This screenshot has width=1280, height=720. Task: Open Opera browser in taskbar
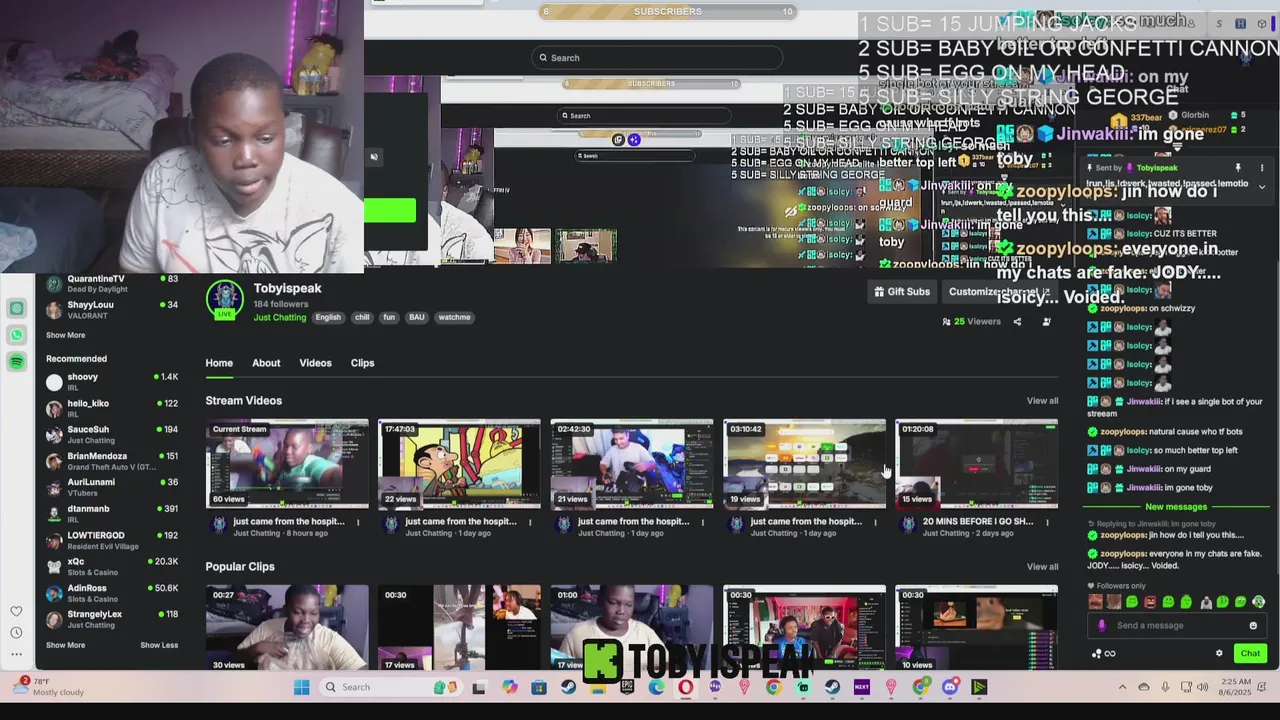[x=685, y=687]
